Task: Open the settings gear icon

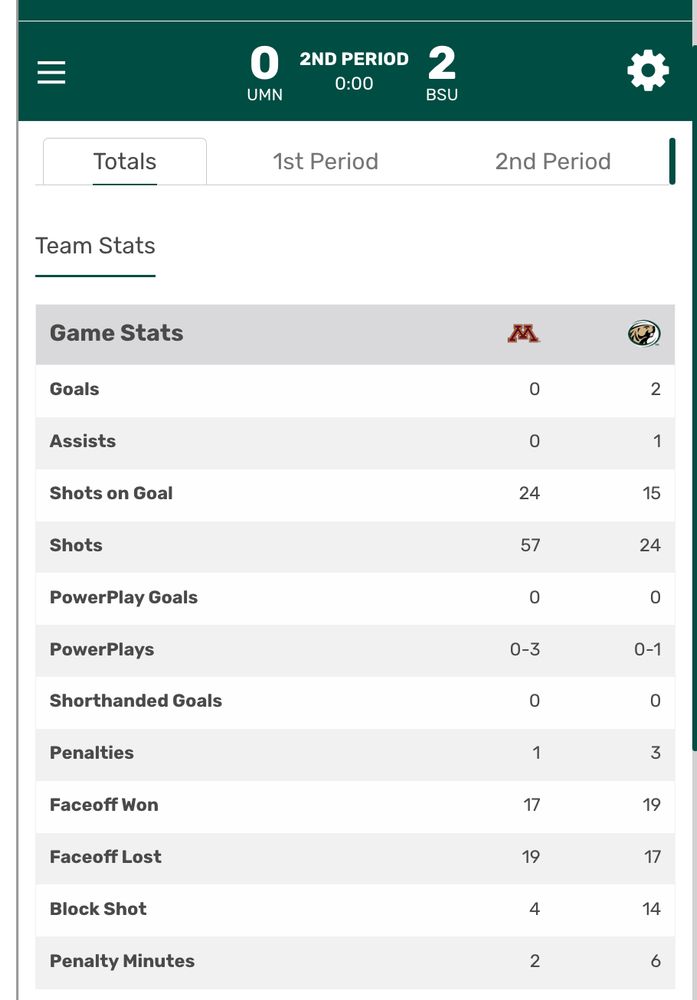Action: [x=647, y=72]
